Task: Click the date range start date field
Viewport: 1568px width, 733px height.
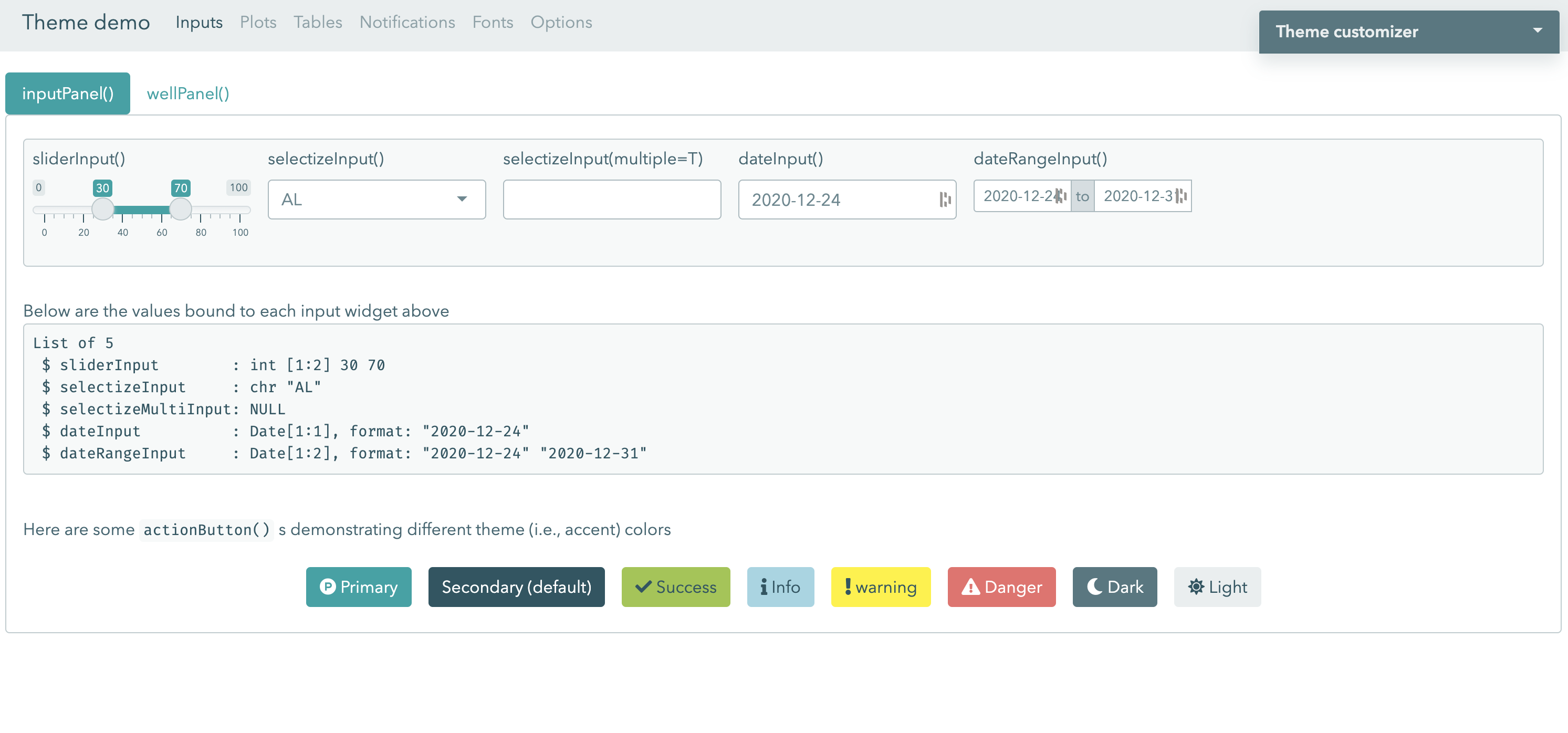Action: tap(1020, 196)
